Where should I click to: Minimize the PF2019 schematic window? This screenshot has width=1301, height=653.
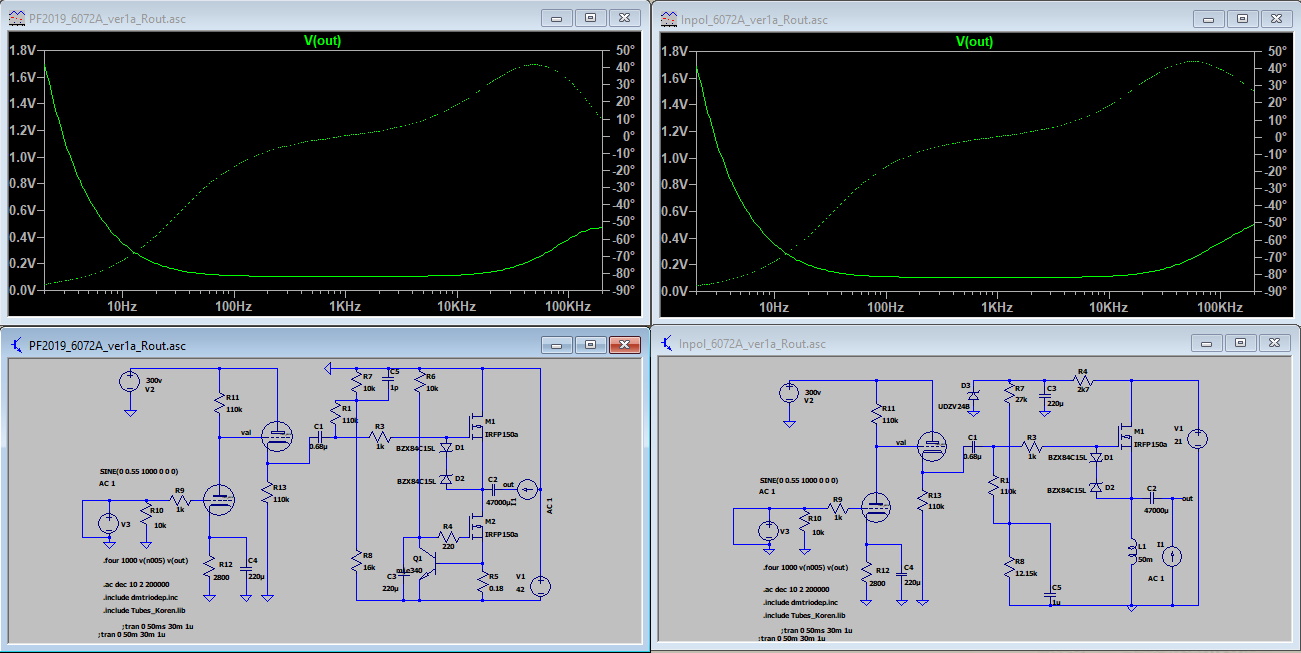point(557,345)
